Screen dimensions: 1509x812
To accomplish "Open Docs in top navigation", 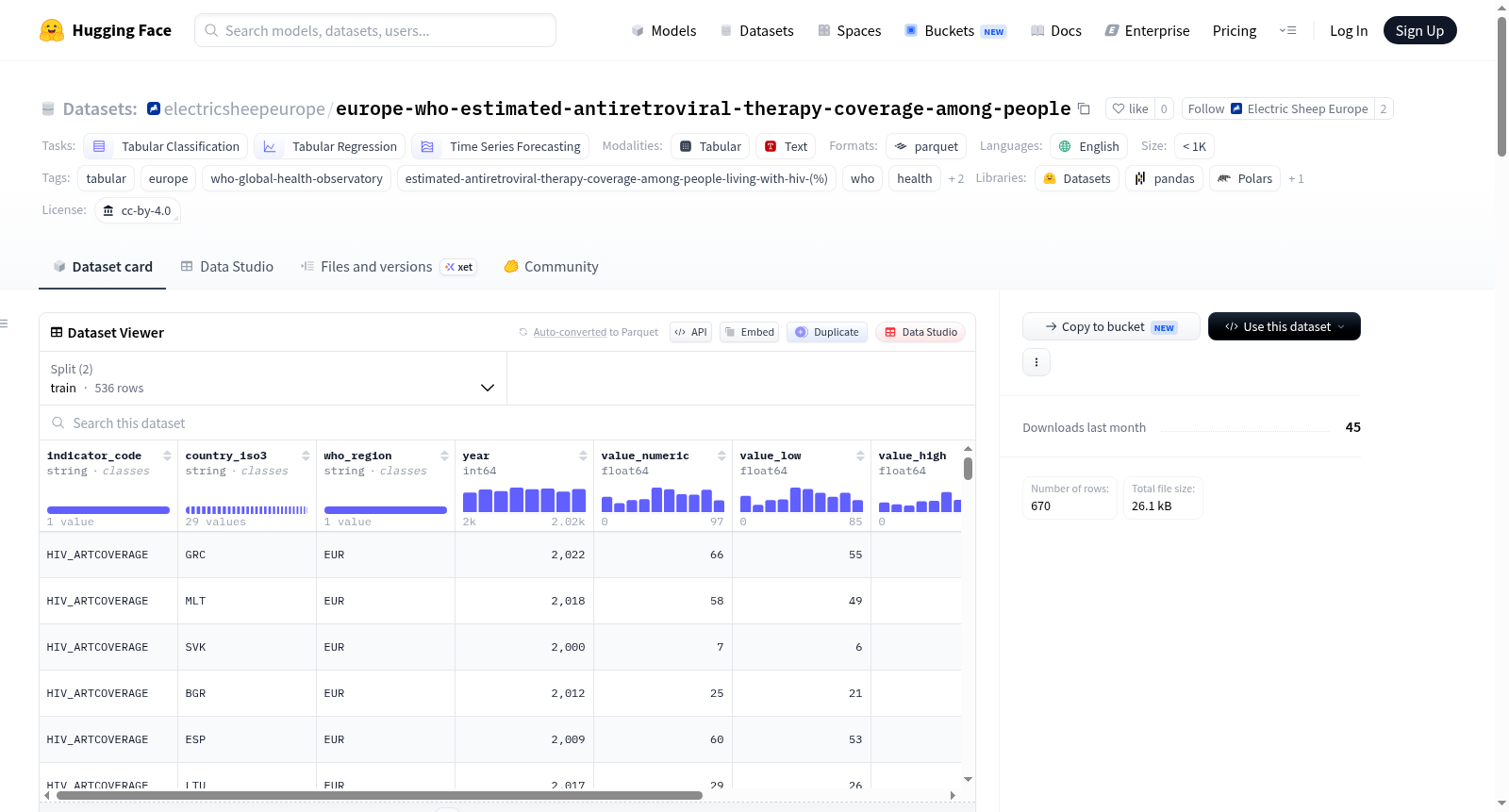I will pyautogui.click(x=1056, y=30).
